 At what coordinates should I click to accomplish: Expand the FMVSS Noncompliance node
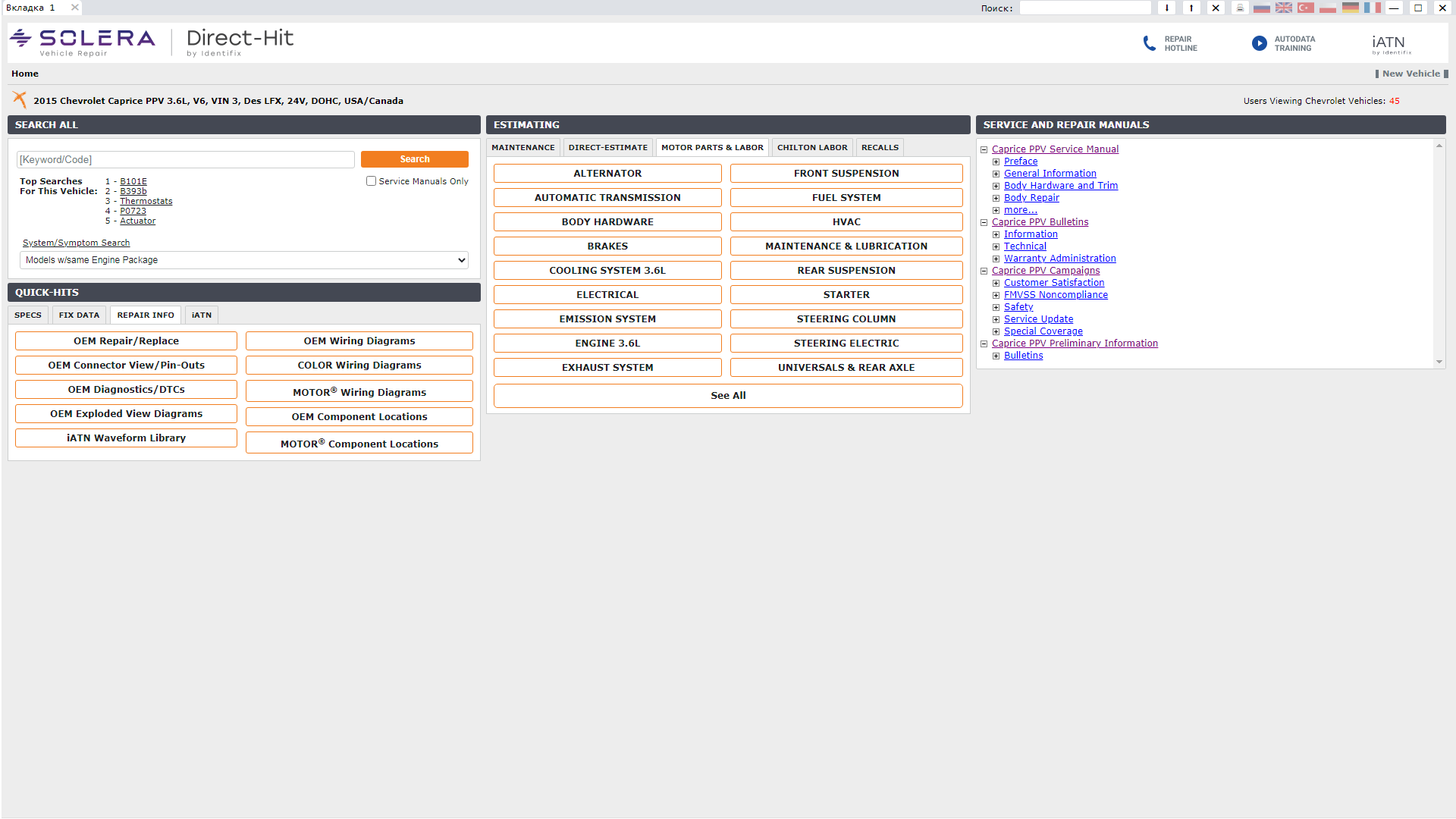point(996,295)
